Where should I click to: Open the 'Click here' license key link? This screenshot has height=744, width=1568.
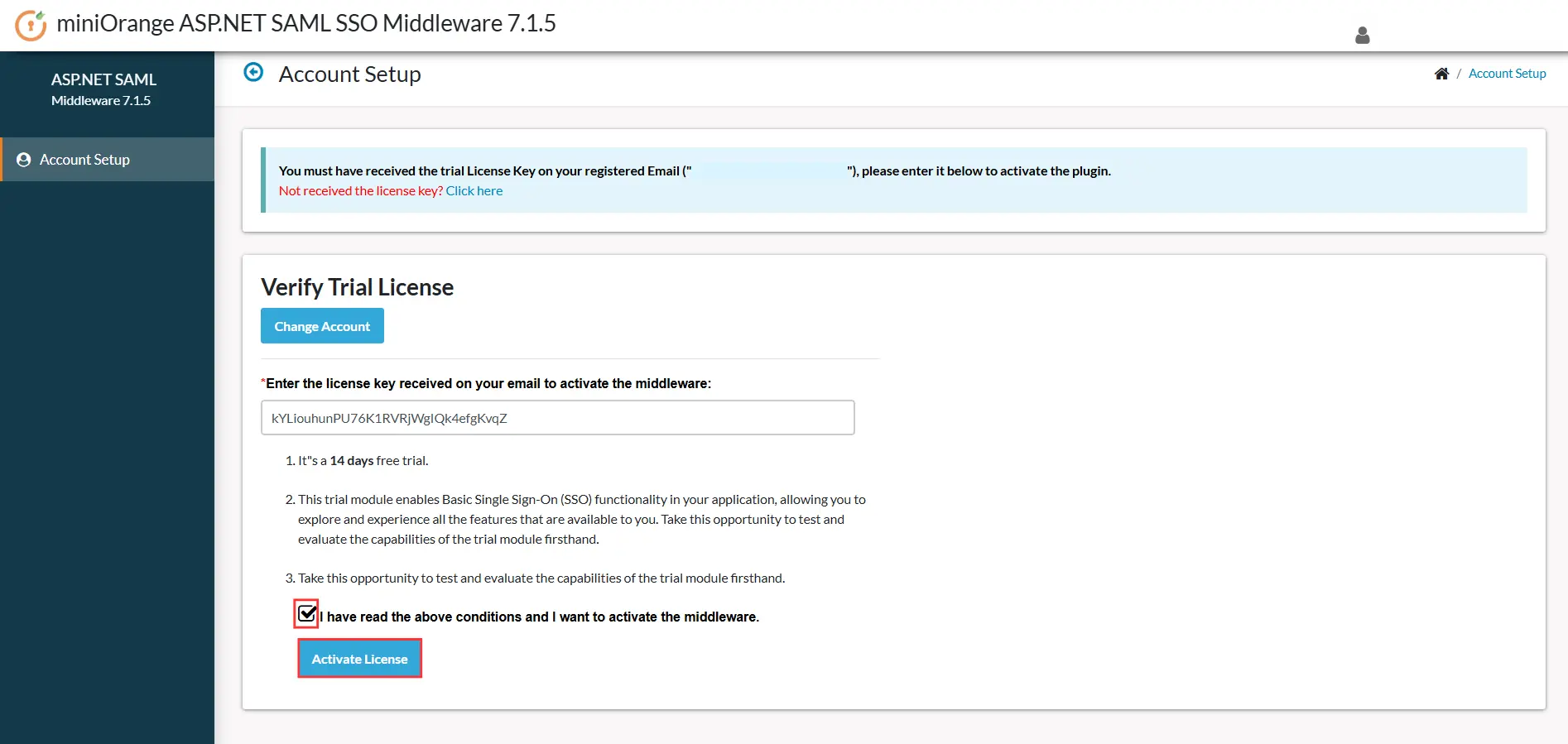point(474,191)
